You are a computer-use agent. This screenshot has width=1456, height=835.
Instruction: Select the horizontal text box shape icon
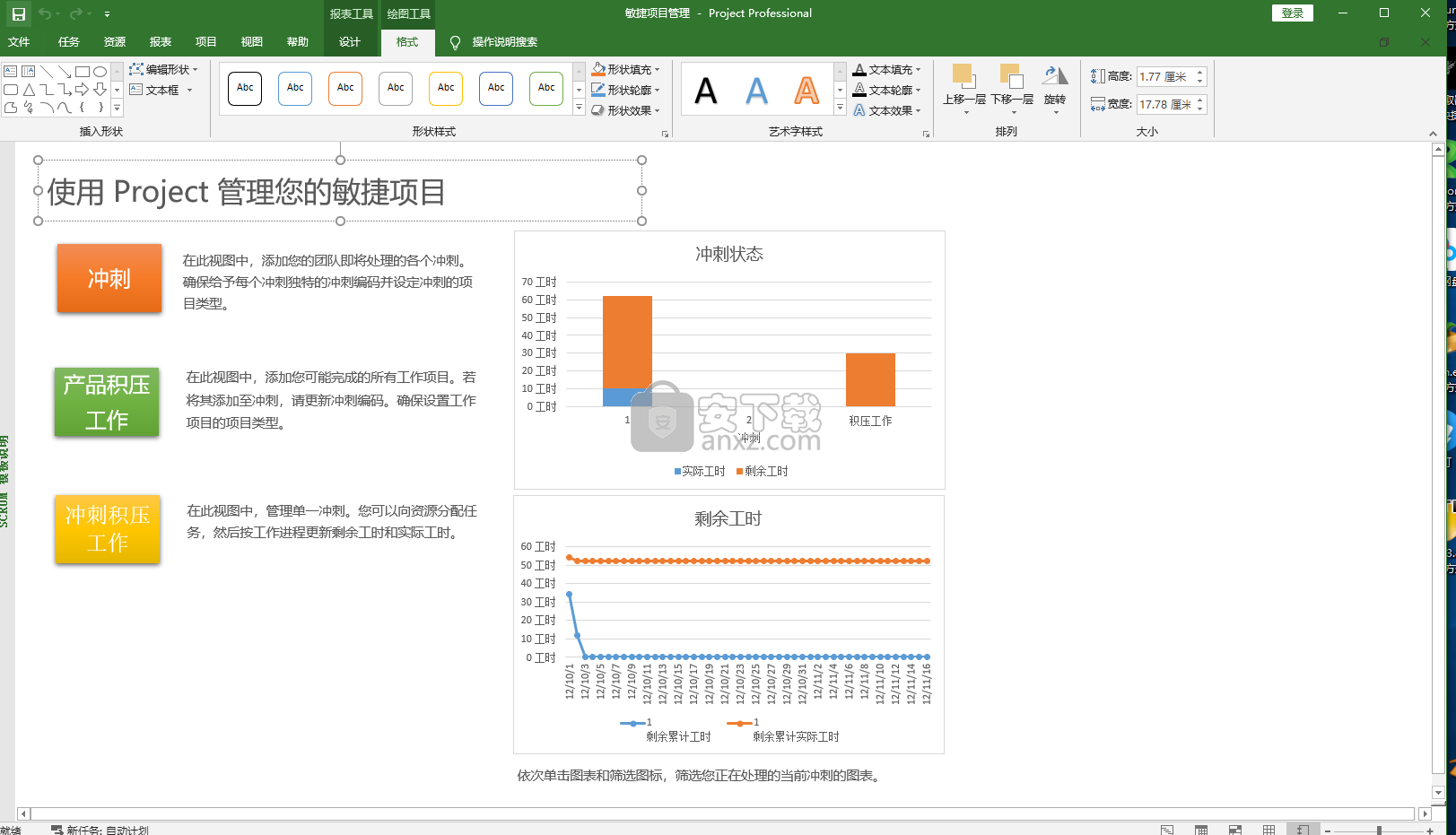11,71
